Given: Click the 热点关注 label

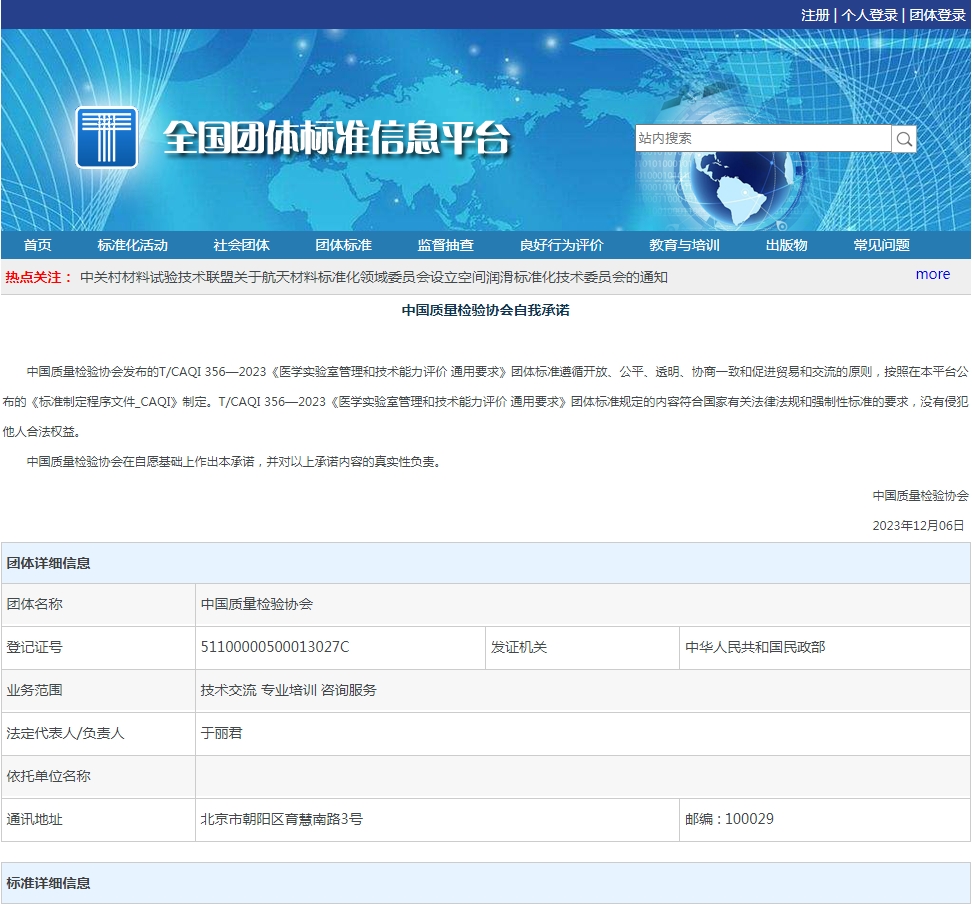Looking at the screenshot, I should pos(38,277).
